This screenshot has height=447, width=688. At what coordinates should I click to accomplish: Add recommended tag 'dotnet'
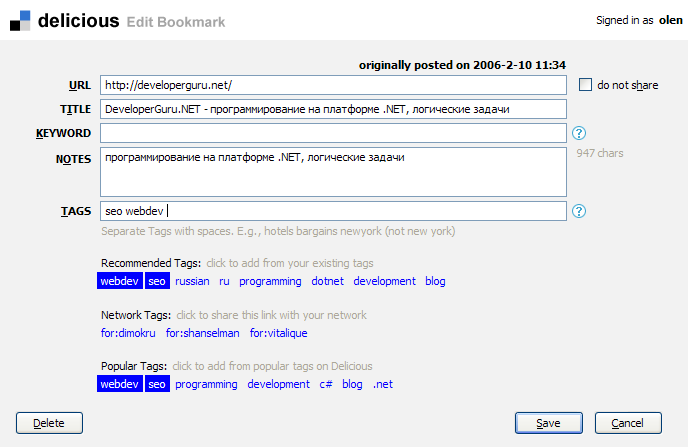click(x=327, y=282)
